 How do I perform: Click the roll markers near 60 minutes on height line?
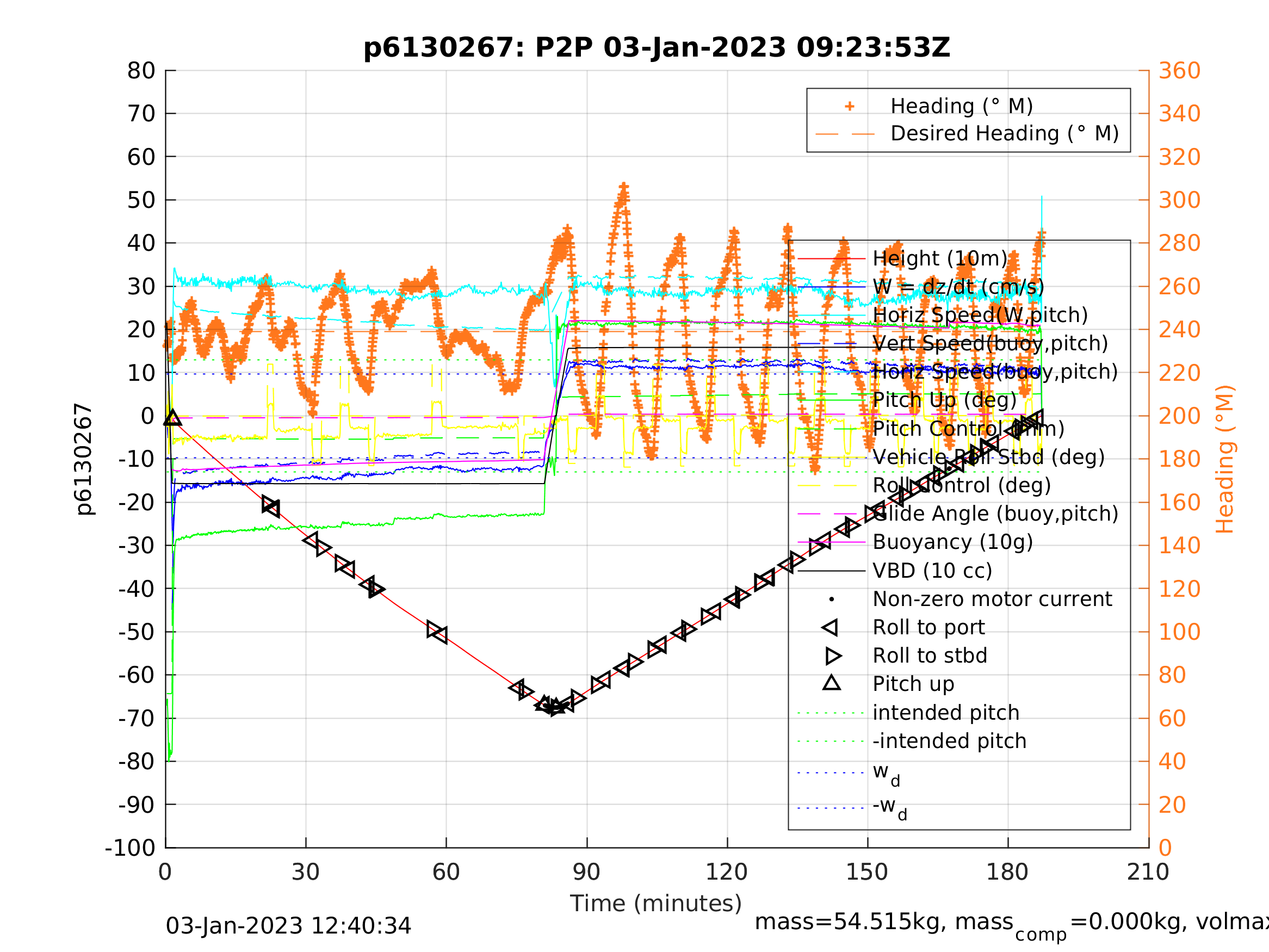(437, 632)
